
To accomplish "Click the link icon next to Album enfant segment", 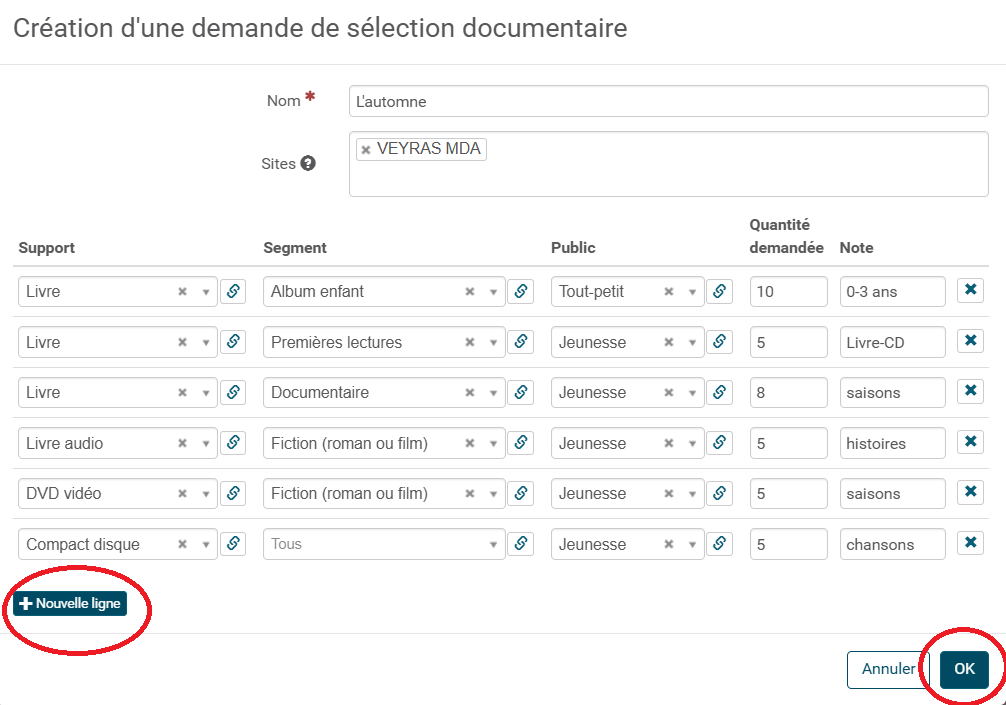I will (520, 291).
